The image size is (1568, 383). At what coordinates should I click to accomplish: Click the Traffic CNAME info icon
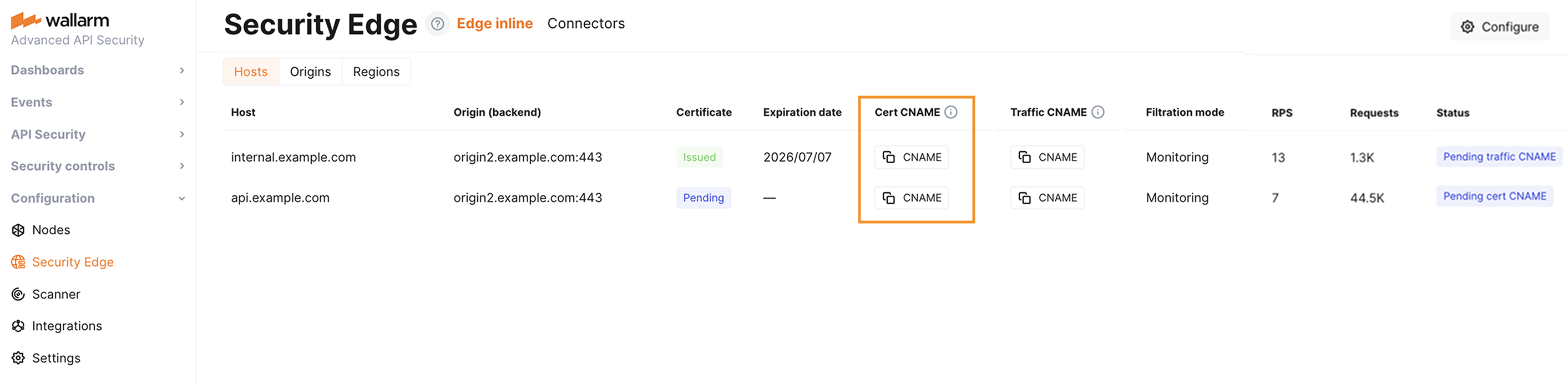(x=1097, y=112)
